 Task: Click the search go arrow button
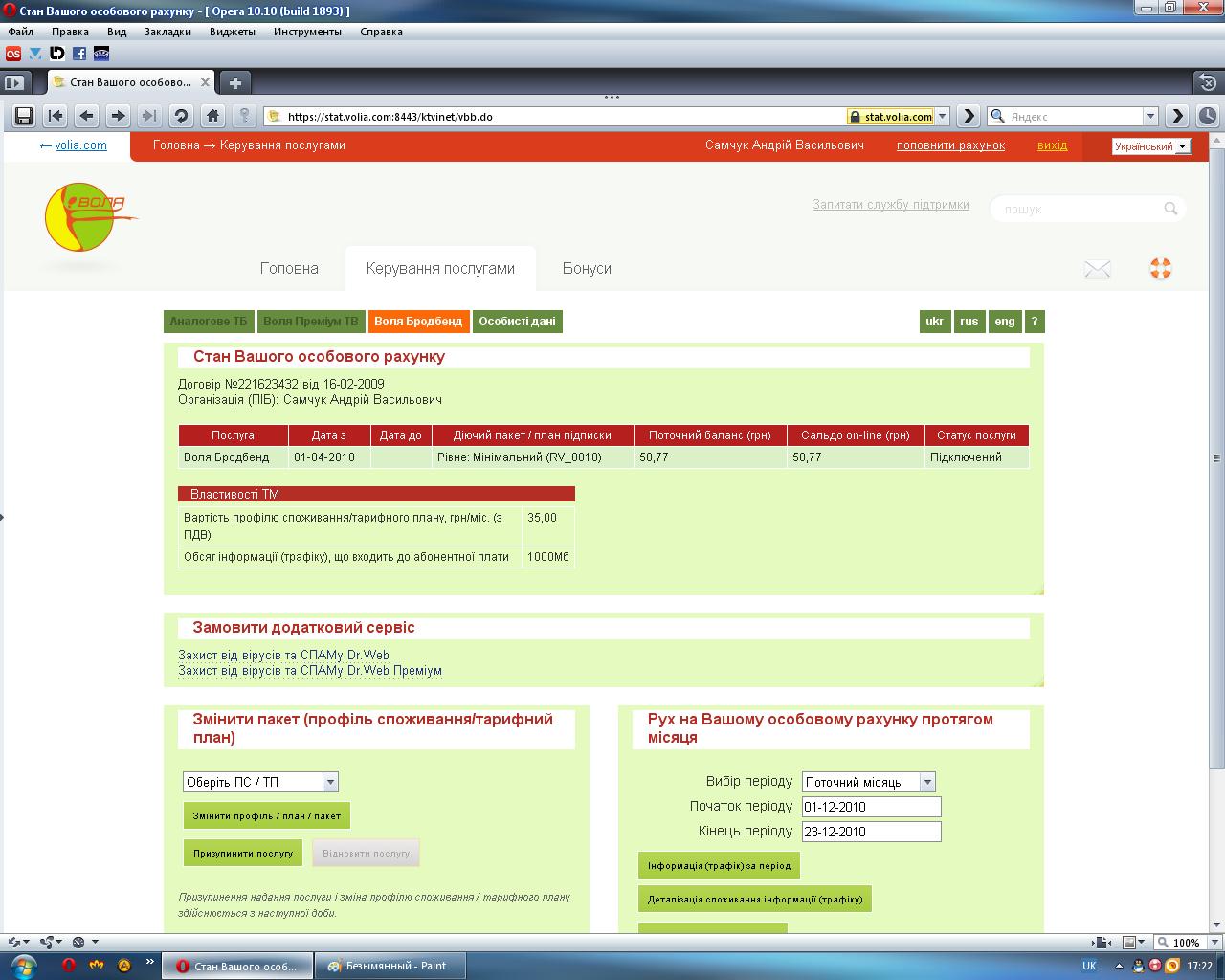(1177, 116)
